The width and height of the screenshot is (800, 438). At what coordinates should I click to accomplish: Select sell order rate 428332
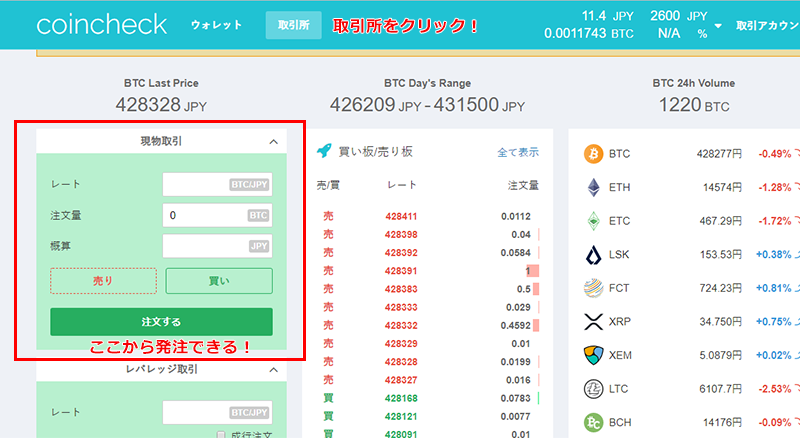pos(401,325)
